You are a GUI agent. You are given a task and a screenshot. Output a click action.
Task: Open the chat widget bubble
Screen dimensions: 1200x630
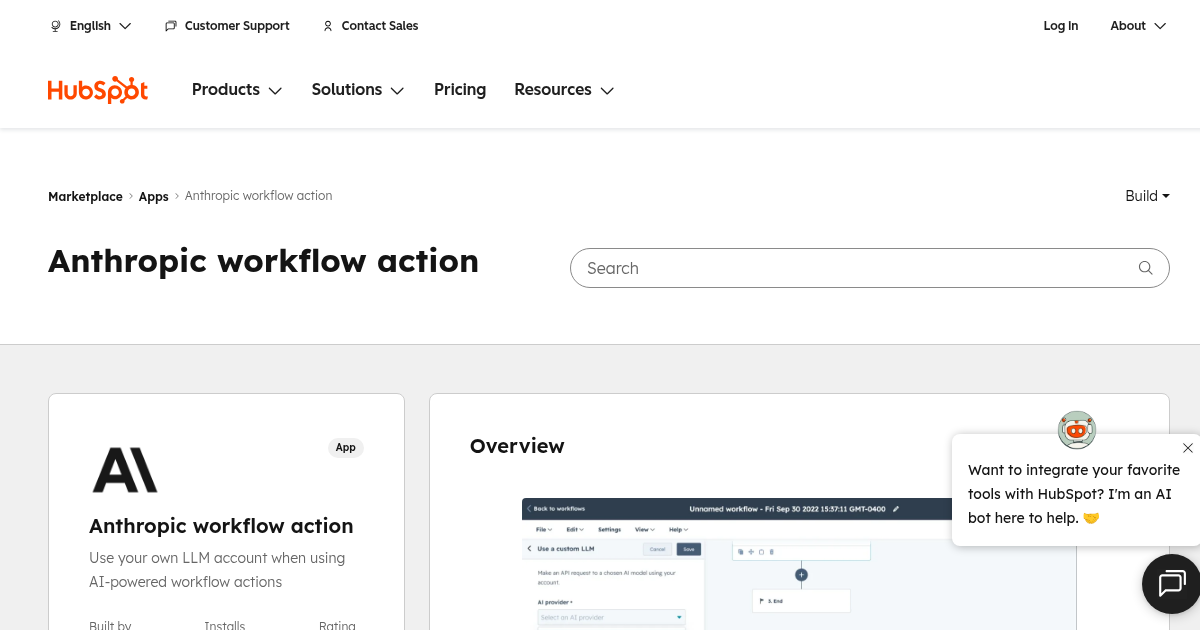tap(1172, 583)
